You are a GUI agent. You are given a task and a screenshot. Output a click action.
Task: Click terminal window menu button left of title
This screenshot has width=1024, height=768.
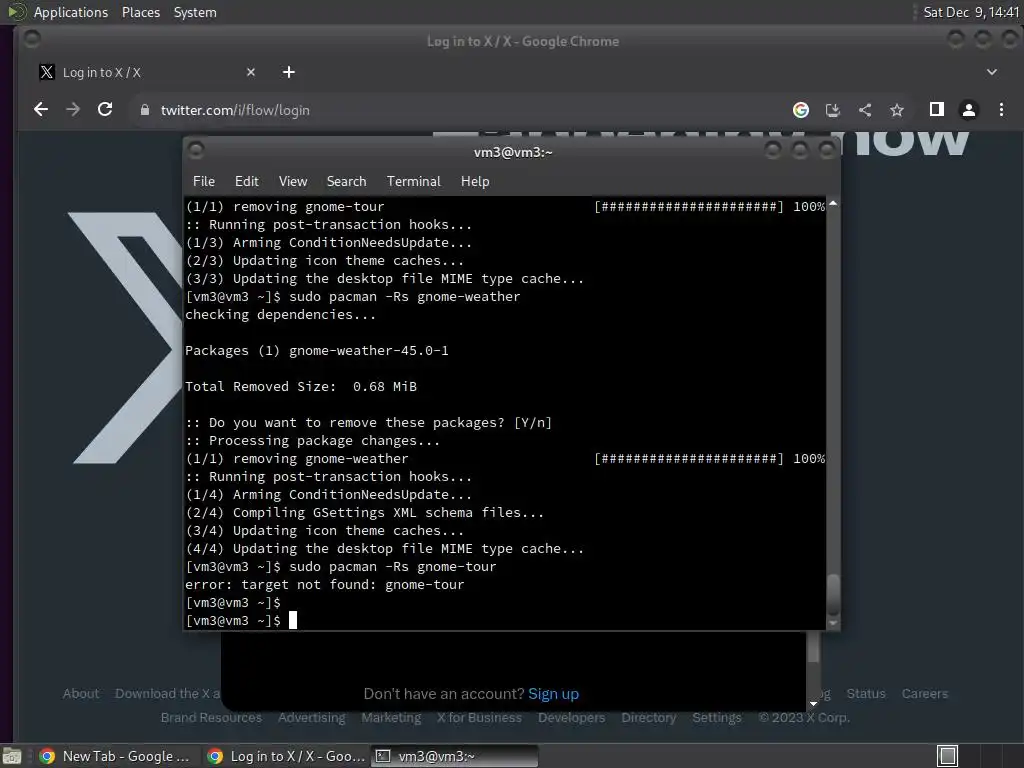196,151
